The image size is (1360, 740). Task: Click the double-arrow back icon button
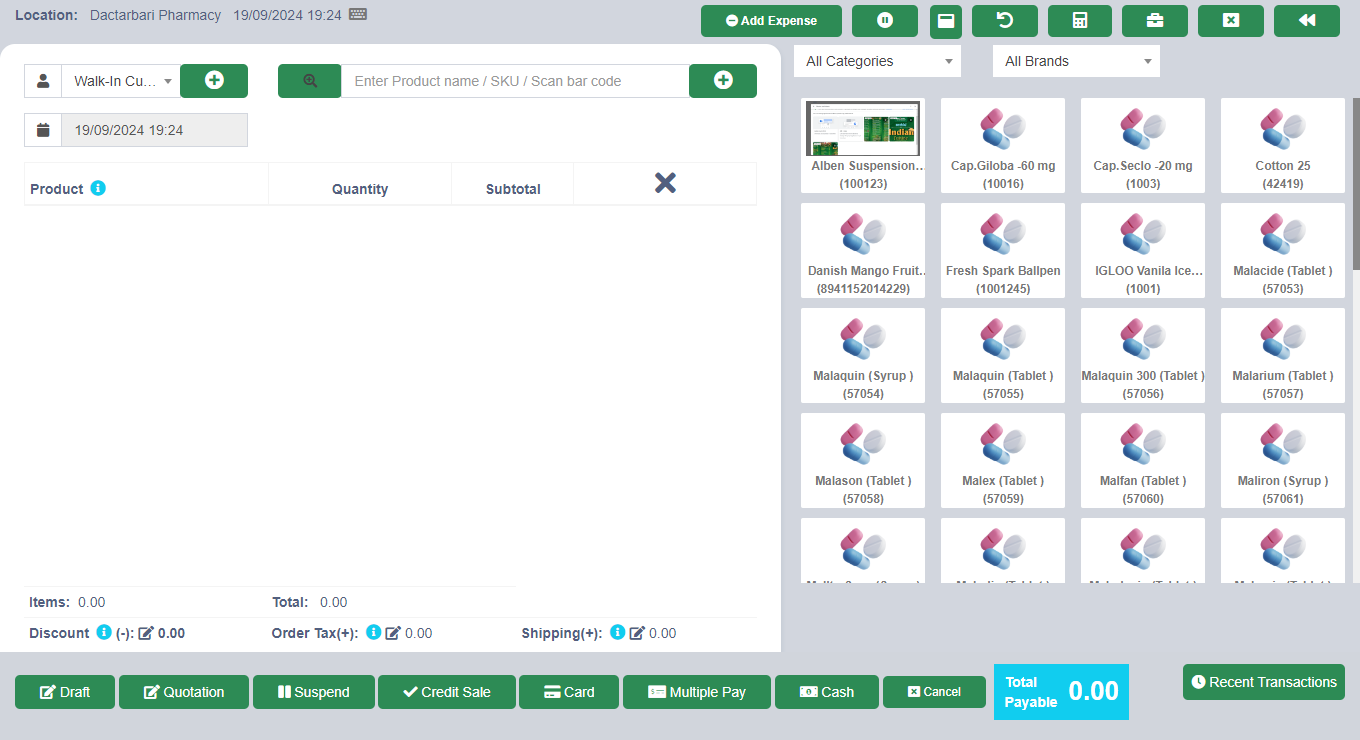pos(1306,21)
